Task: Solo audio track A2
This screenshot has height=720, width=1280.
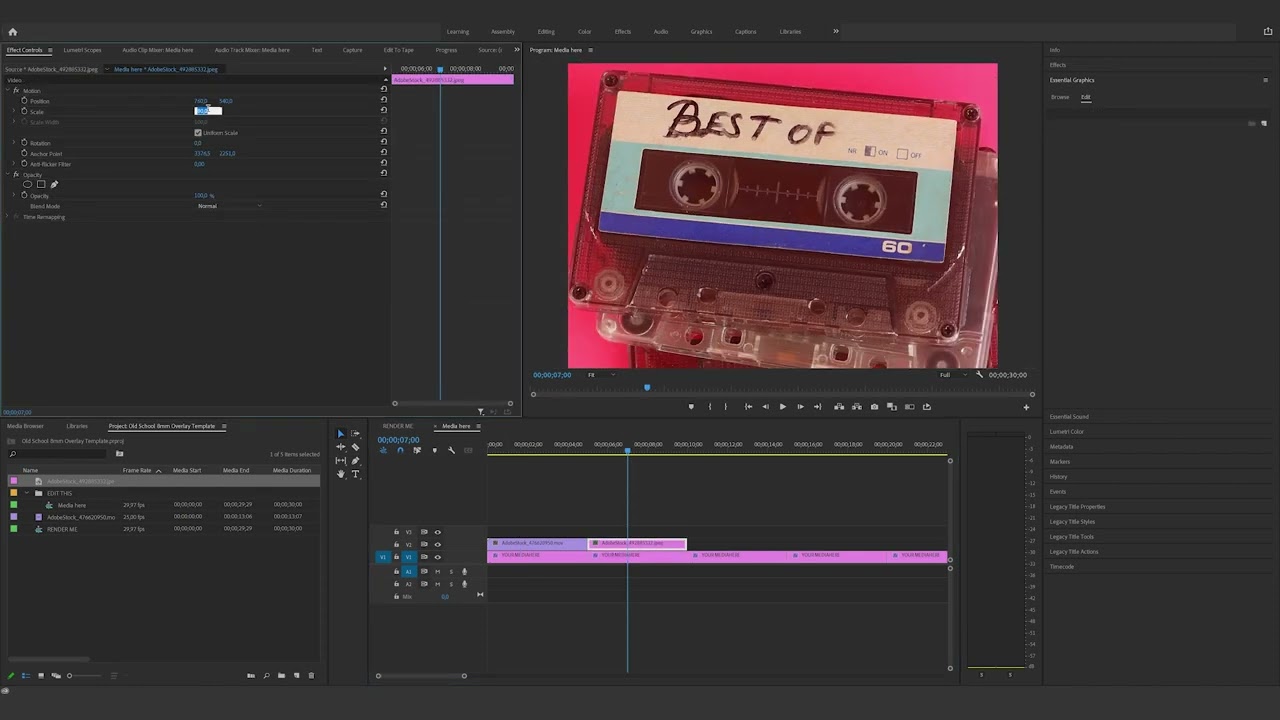Action: coord(451,584)
